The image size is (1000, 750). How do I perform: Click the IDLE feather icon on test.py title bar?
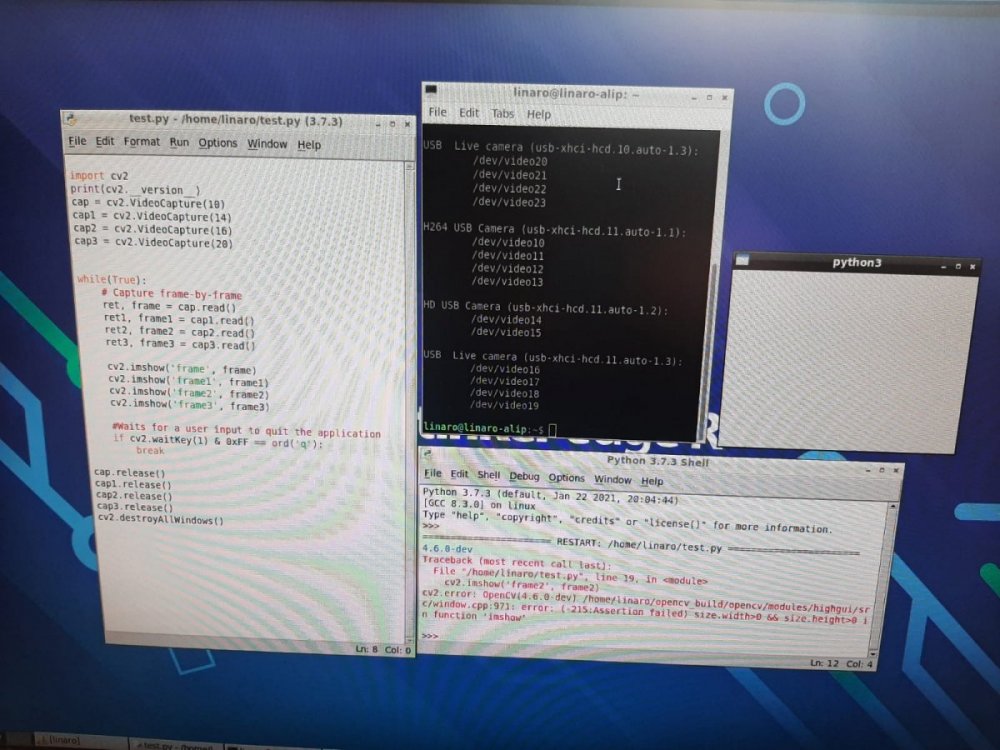point(70,120)
